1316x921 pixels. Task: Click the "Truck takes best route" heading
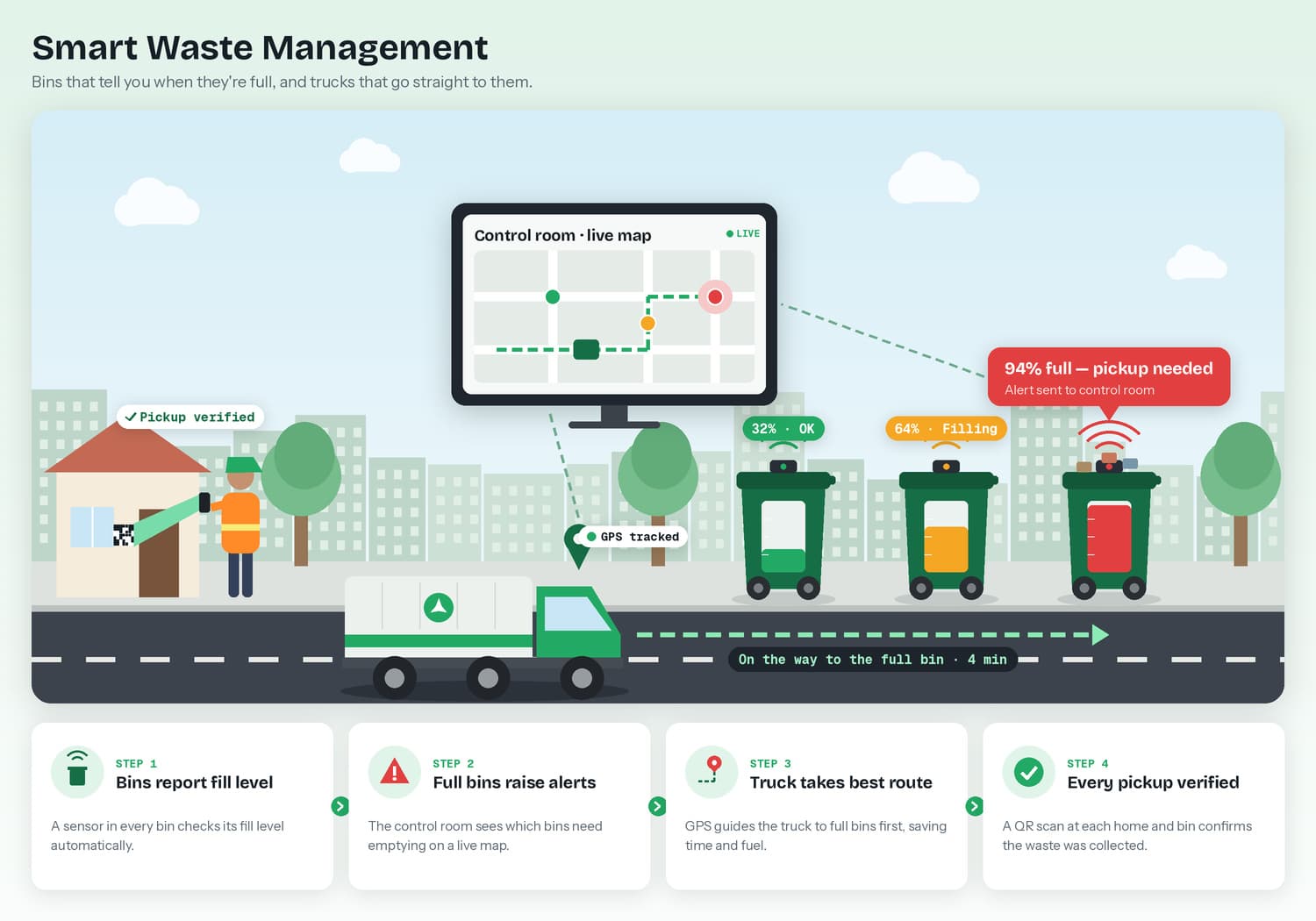[840, 782]
